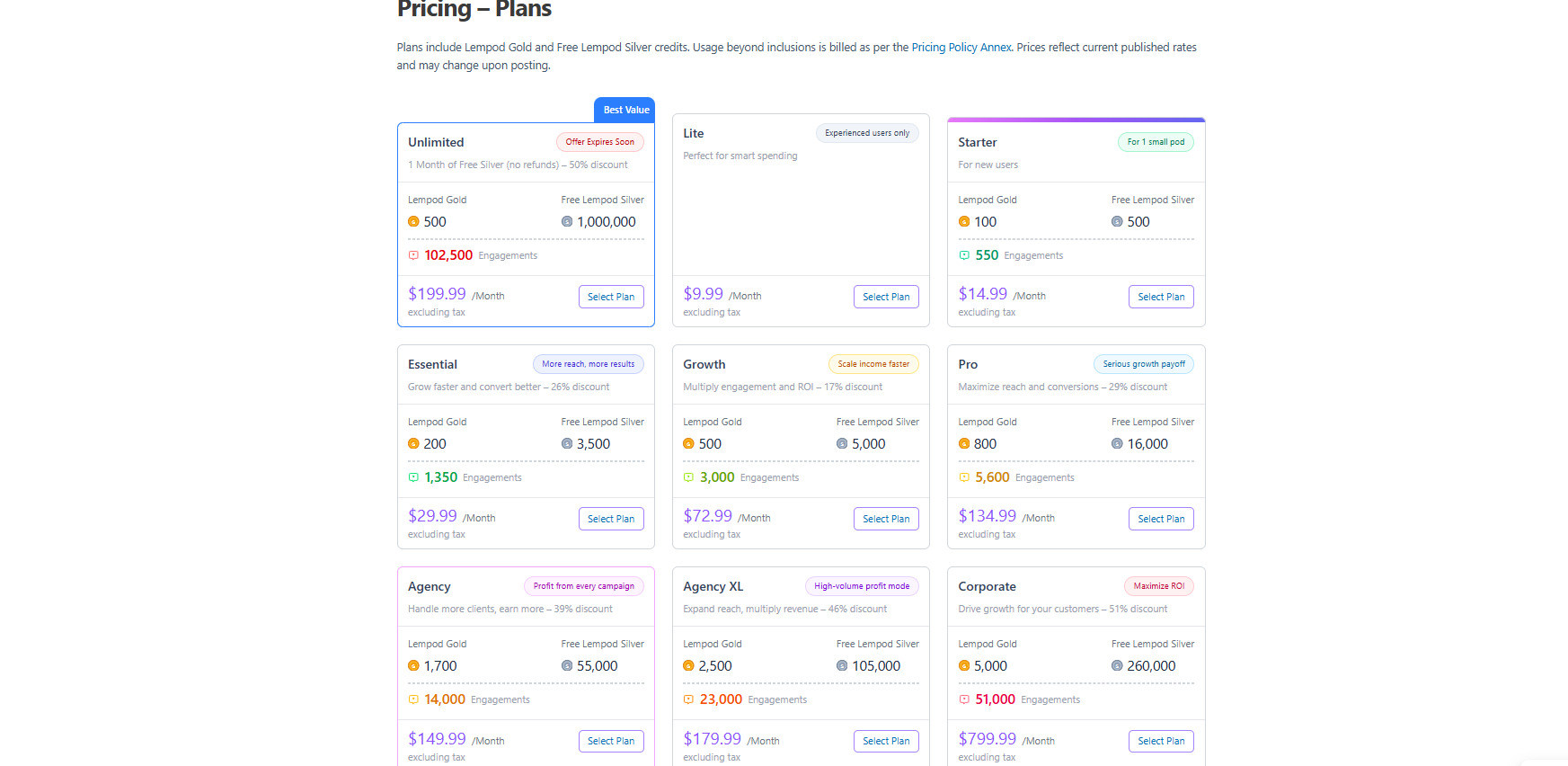The image size is (1568, 766).
Task: Select Plan for the Agency XL tier
Action: coord(886,741)
